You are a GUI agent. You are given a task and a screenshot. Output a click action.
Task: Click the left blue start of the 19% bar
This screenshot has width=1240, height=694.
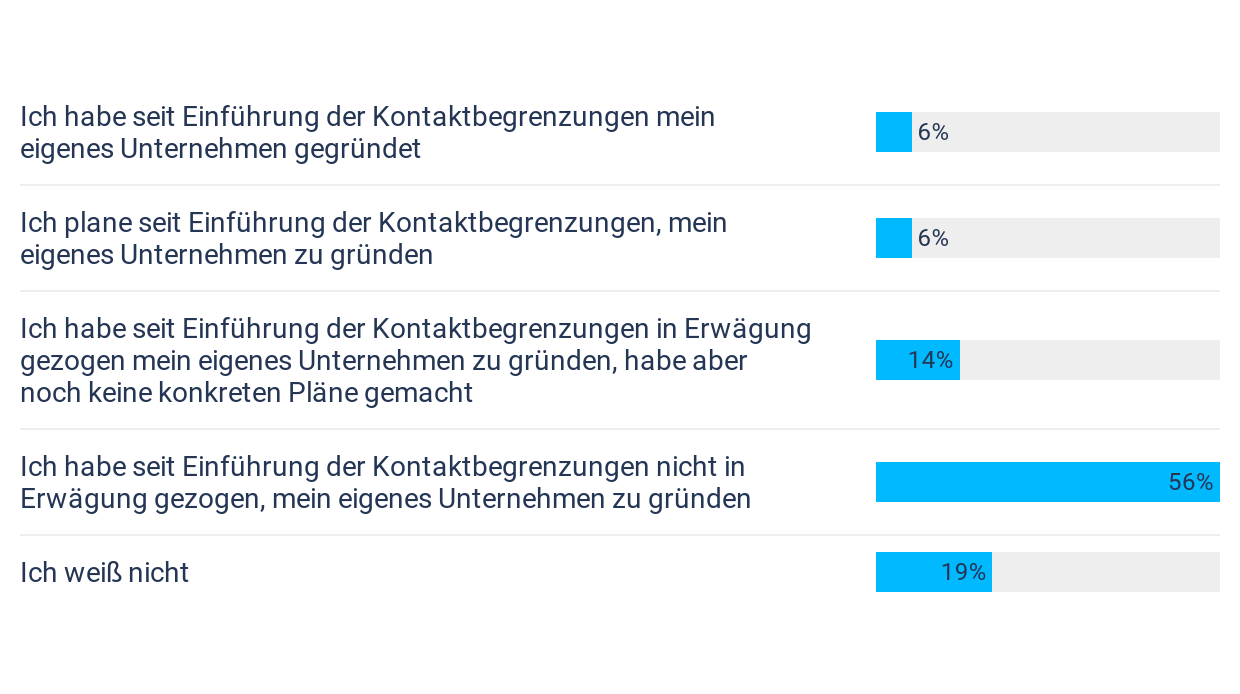tap(895, 572)
